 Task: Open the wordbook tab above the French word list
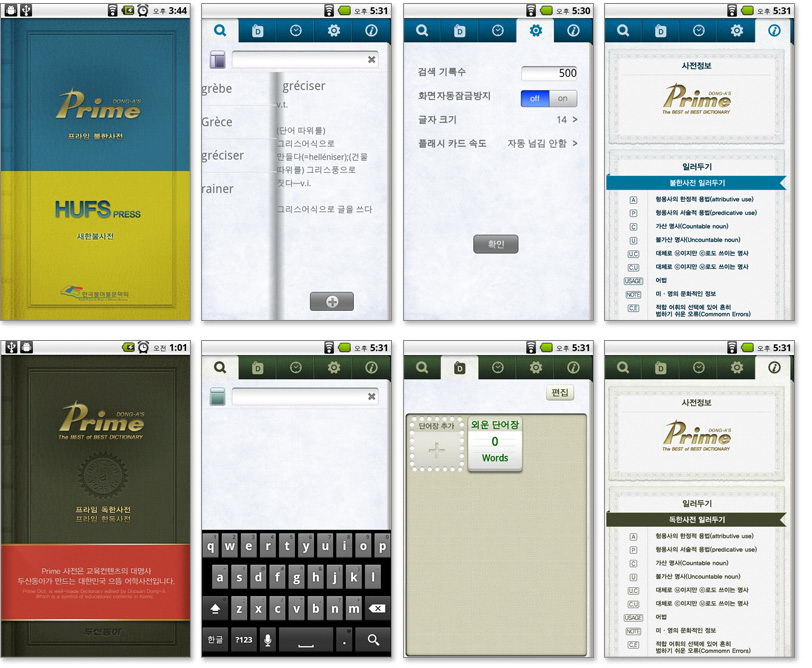click(257, 31)
